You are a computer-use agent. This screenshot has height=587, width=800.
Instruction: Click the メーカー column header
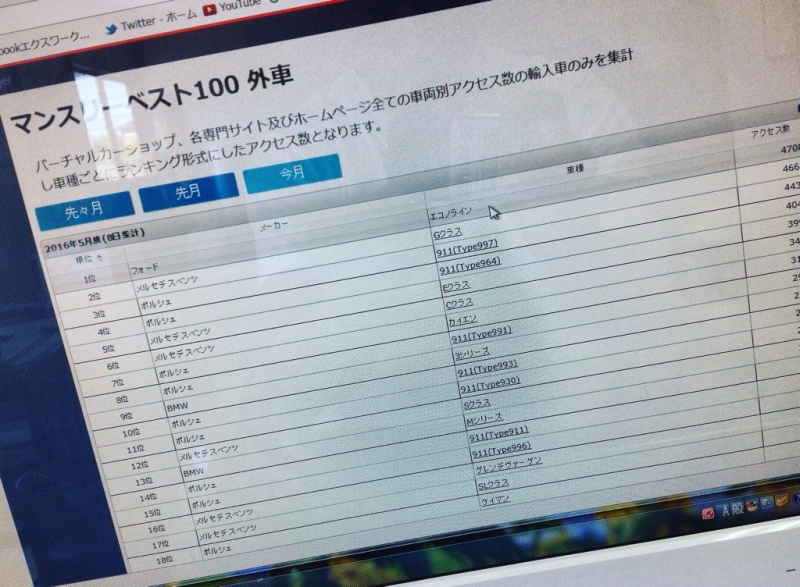274,226
